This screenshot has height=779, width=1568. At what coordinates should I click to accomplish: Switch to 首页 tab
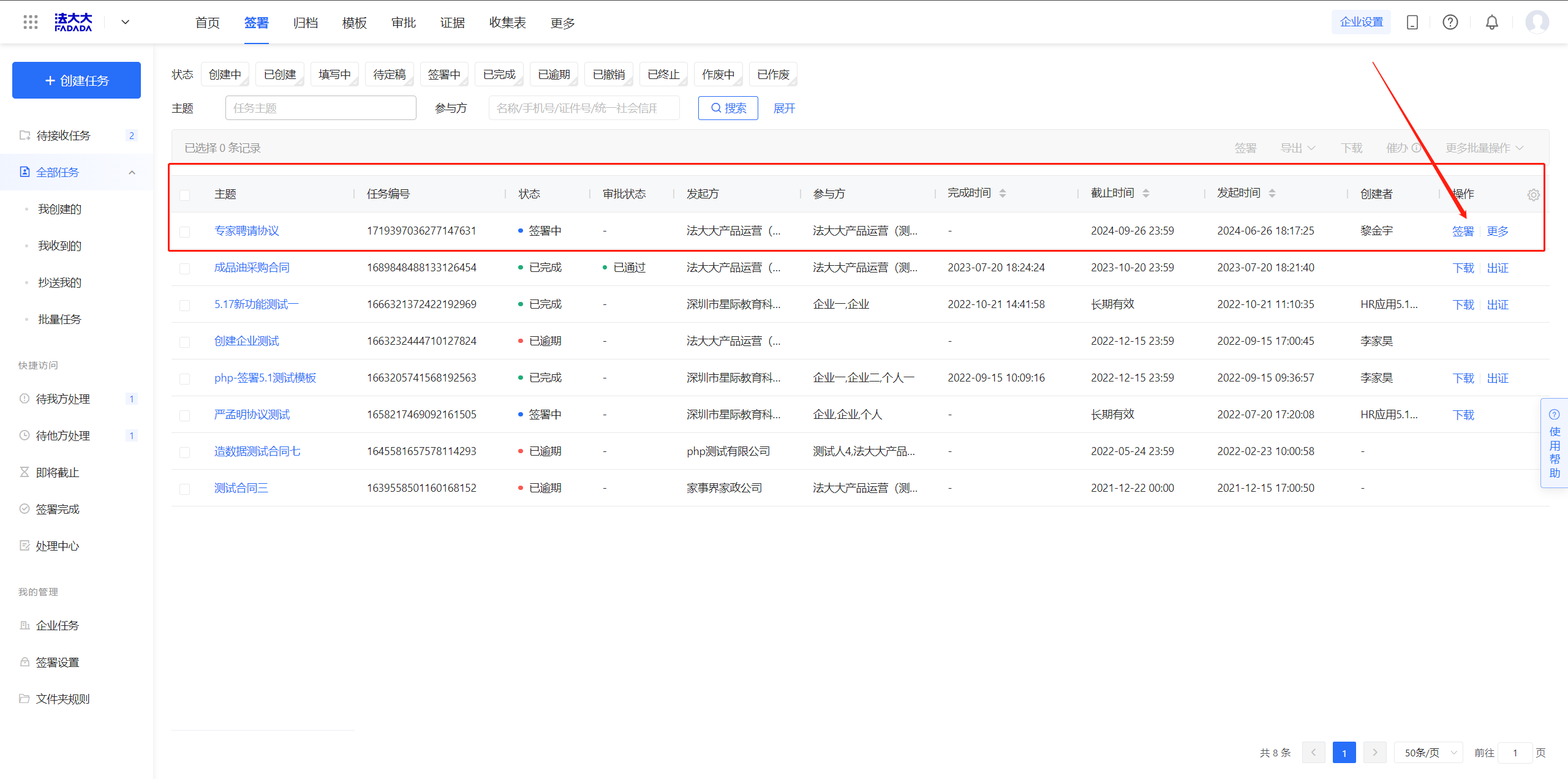tap(207, 23)
